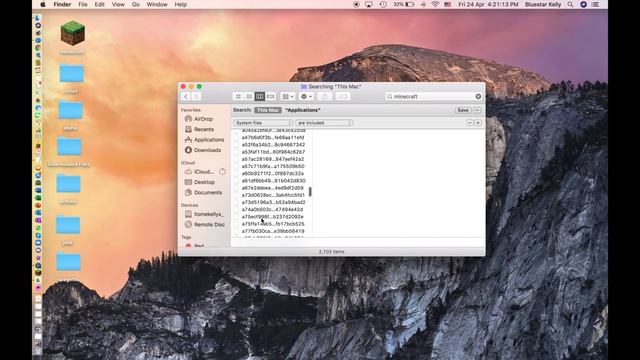Select file a57ac28169...847eef42a2
This screenshot has width=640, height=360.
(x=273, y=159)
